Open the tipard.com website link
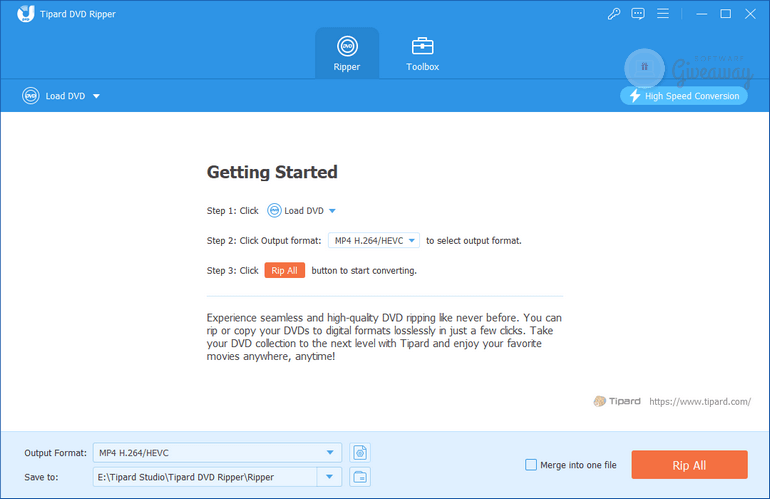Screen dimensions: 770x499 700,401
